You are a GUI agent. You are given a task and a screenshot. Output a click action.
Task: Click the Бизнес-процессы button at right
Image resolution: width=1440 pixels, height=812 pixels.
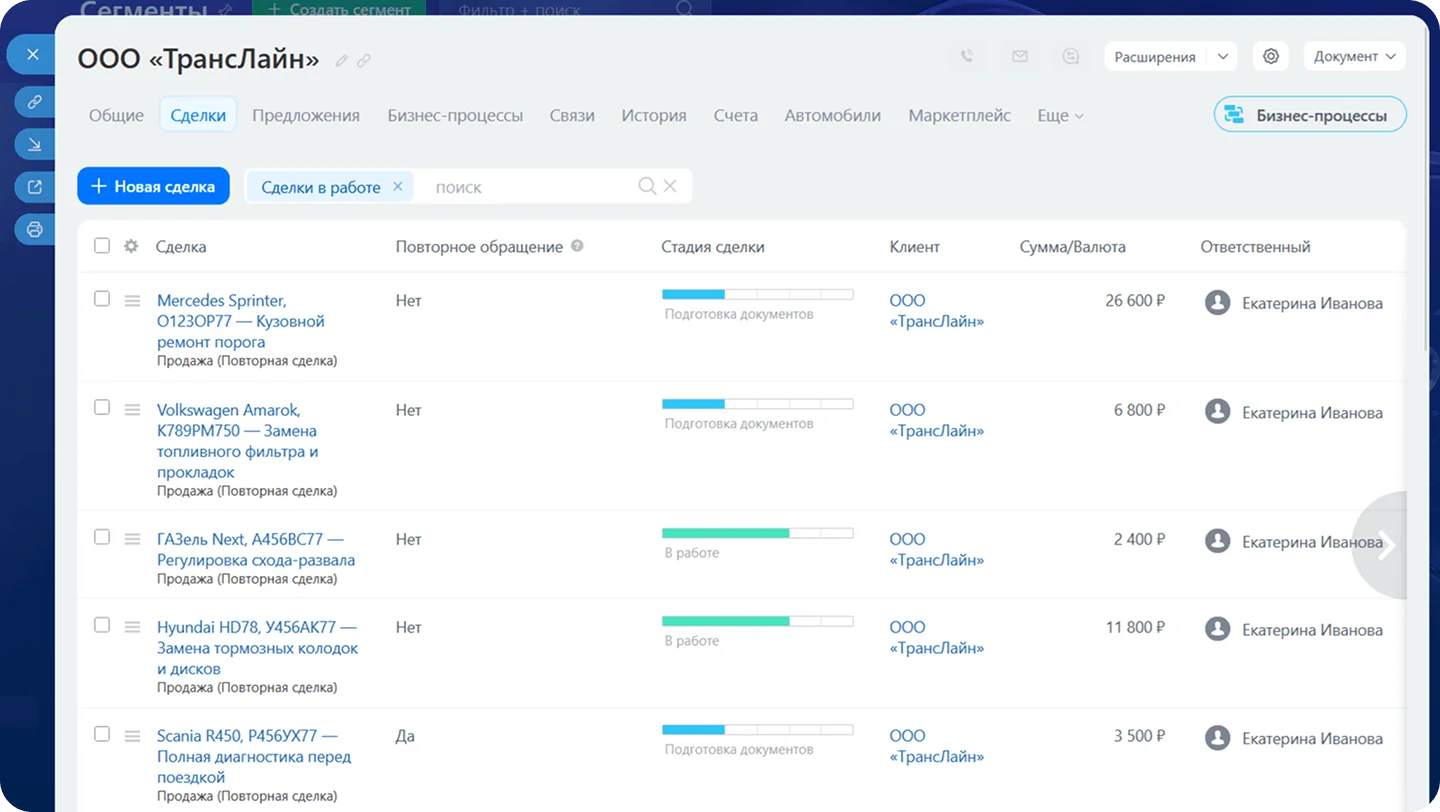click(1310, 115)
